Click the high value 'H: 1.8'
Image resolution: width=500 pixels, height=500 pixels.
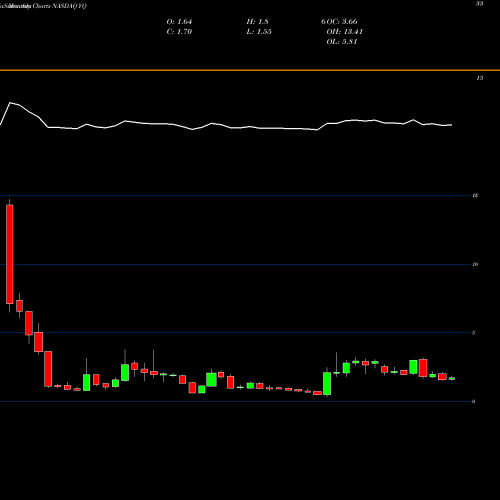point(257,22)
